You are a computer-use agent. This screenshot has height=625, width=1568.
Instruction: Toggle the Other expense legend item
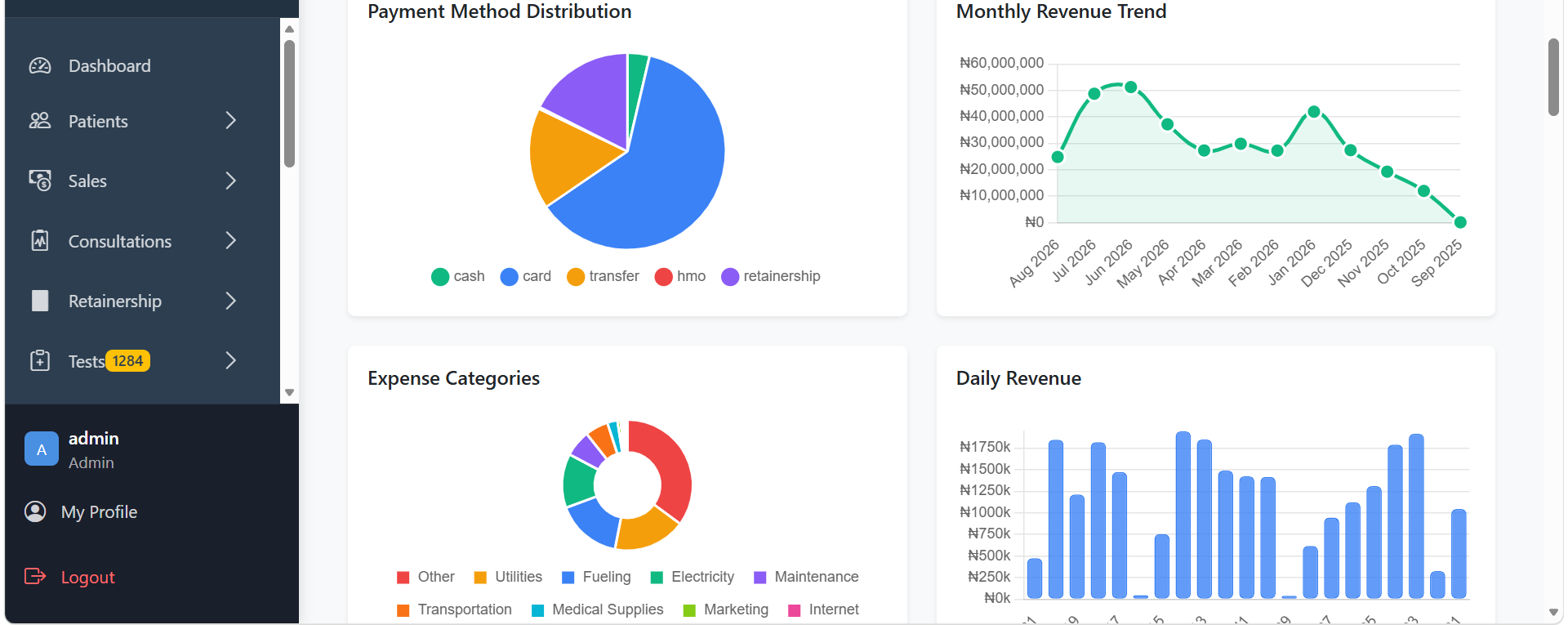click(425, 577)
